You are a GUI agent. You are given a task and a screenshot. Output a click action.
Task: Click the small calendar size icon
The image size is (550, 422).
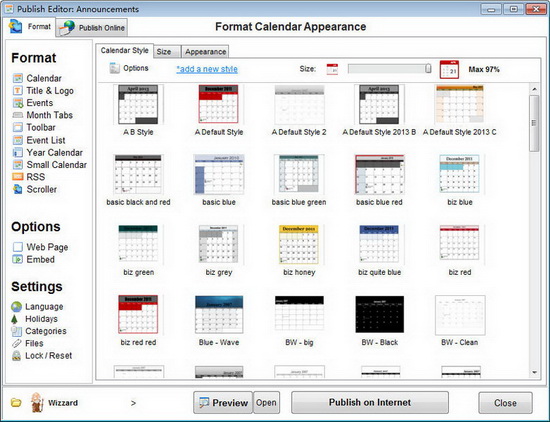[332, 69]
